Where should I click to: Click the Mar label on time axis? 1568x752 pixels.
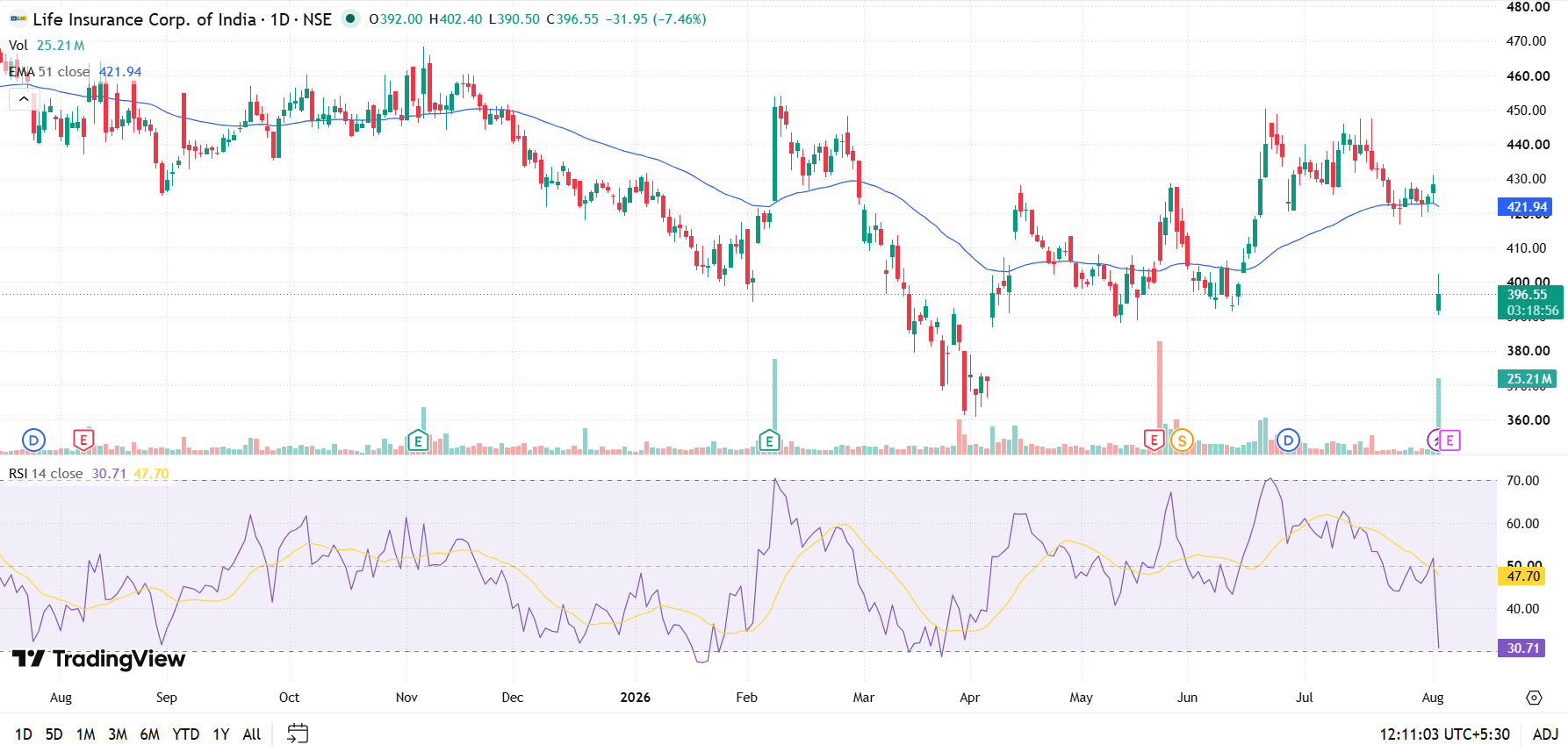pos(864,697)
